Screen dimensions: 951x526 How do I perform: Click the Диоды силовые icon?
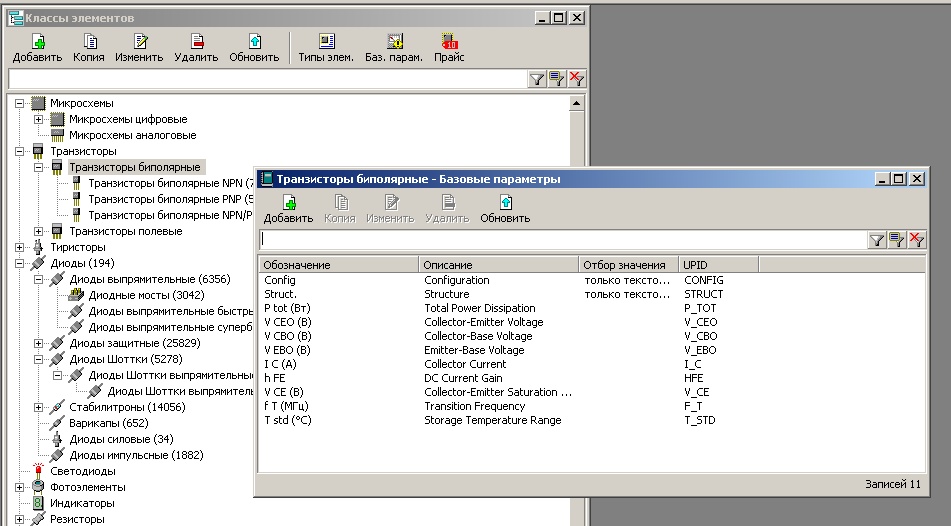click(x=57, y=439)
